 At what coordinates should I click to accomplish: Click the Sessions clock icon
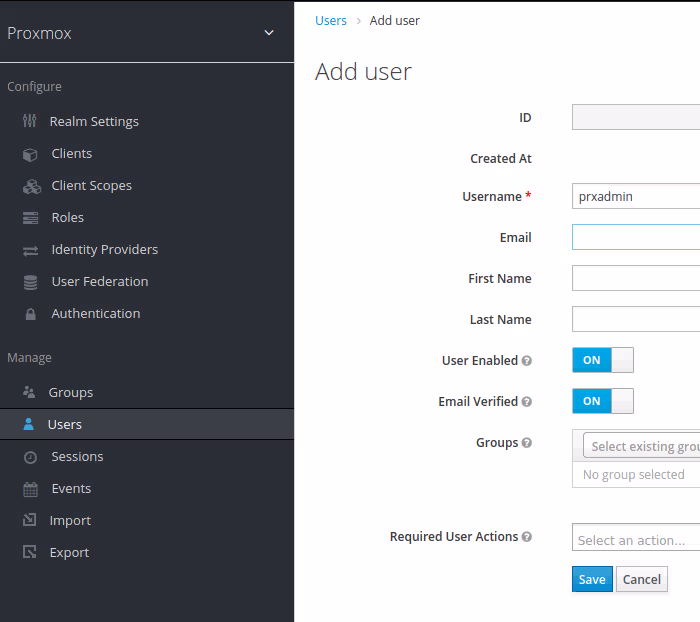[x=30, y=457]
